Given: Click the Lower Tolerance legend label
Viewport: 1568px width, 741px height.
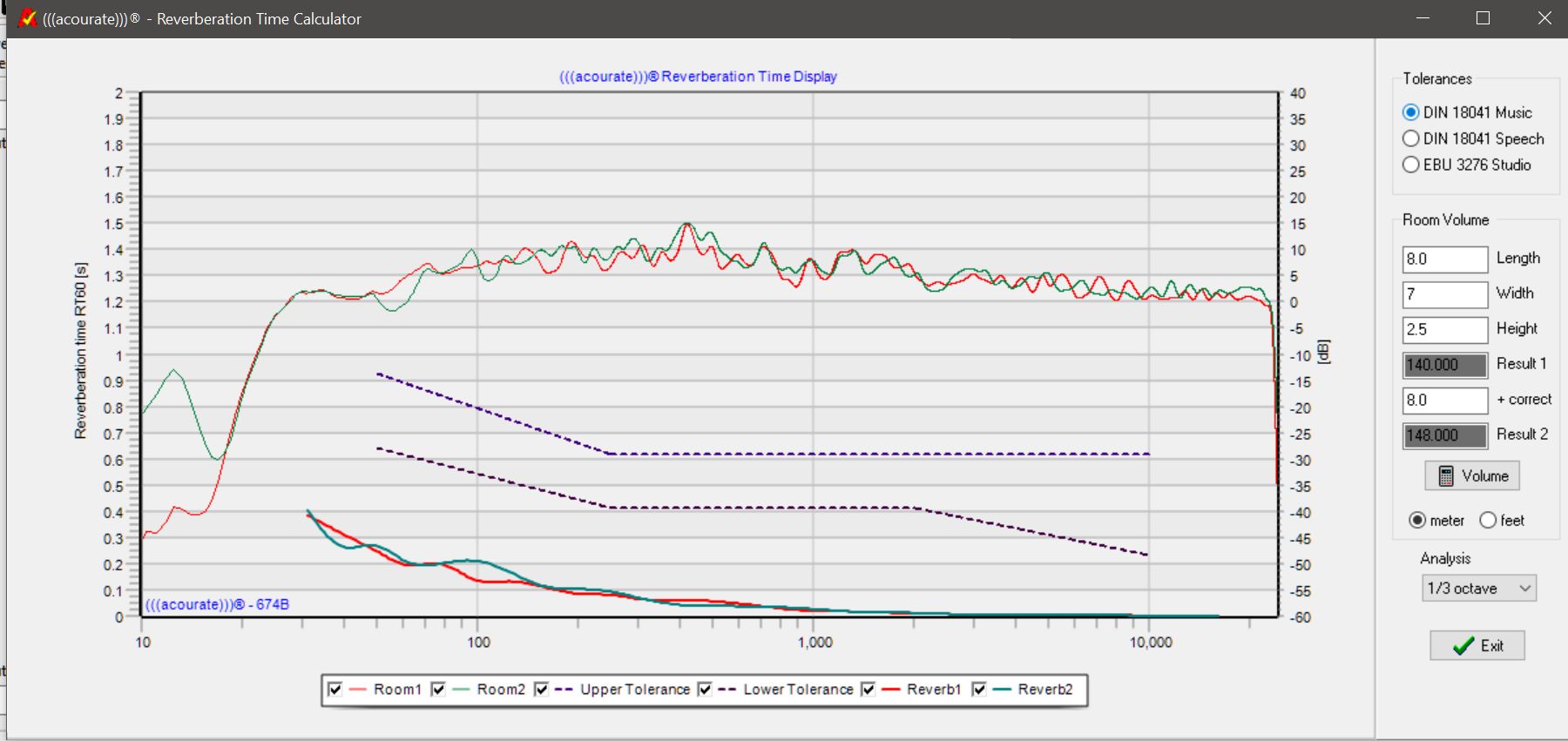Looking at the screenshot, I should tap(798, 690).
